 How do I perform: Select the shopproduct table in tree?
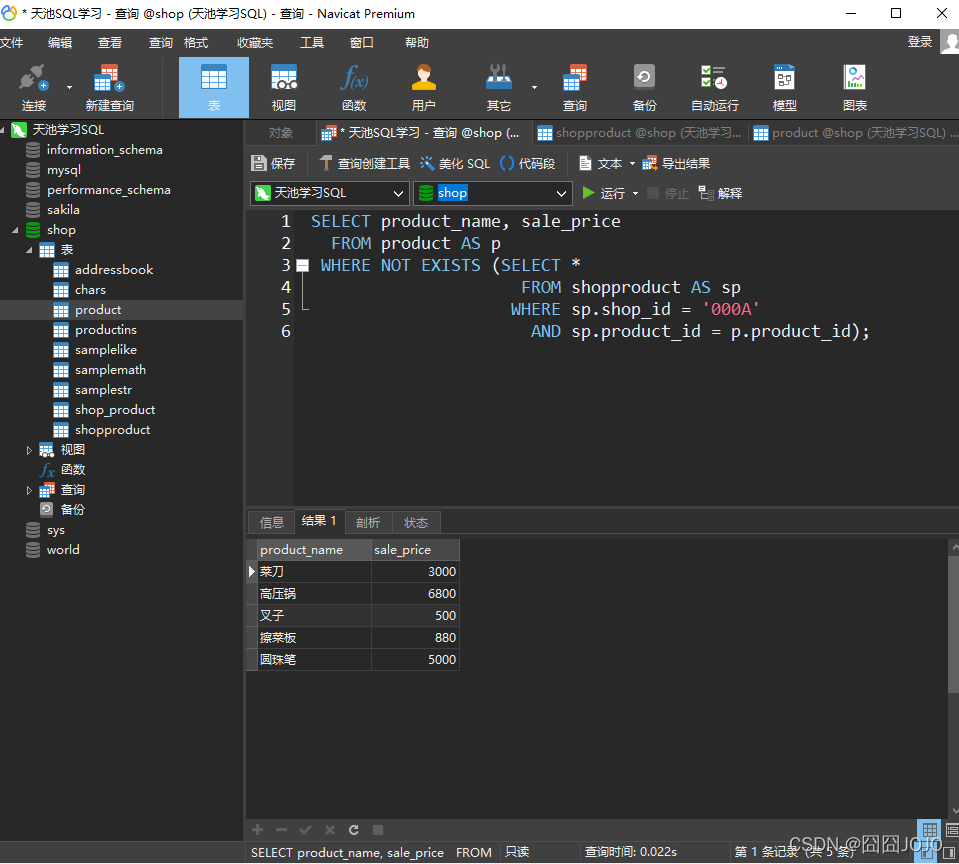[x=113, y=430]
